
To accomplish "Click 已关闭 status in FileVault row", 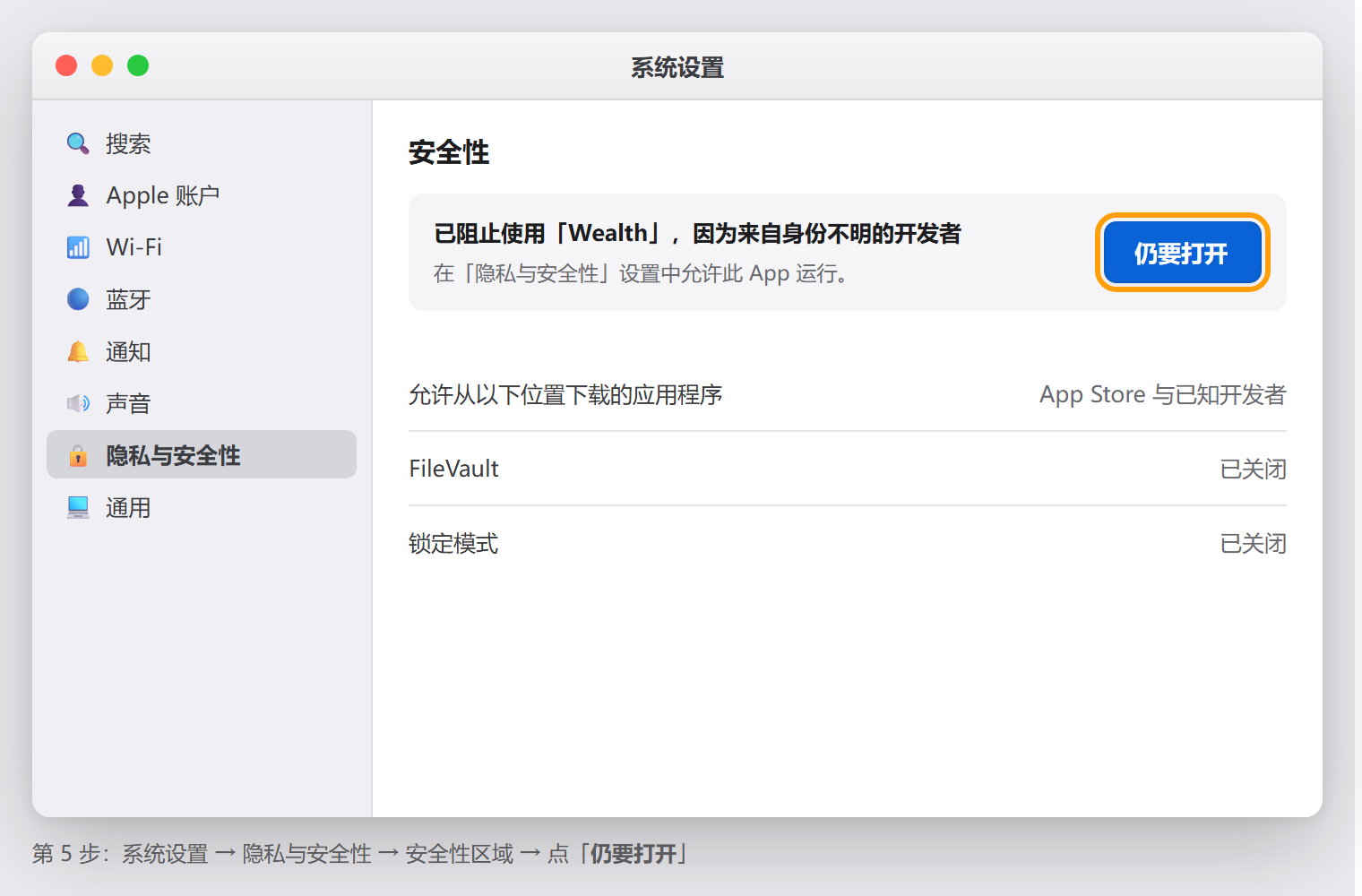I will click(x=1253, y=469).
